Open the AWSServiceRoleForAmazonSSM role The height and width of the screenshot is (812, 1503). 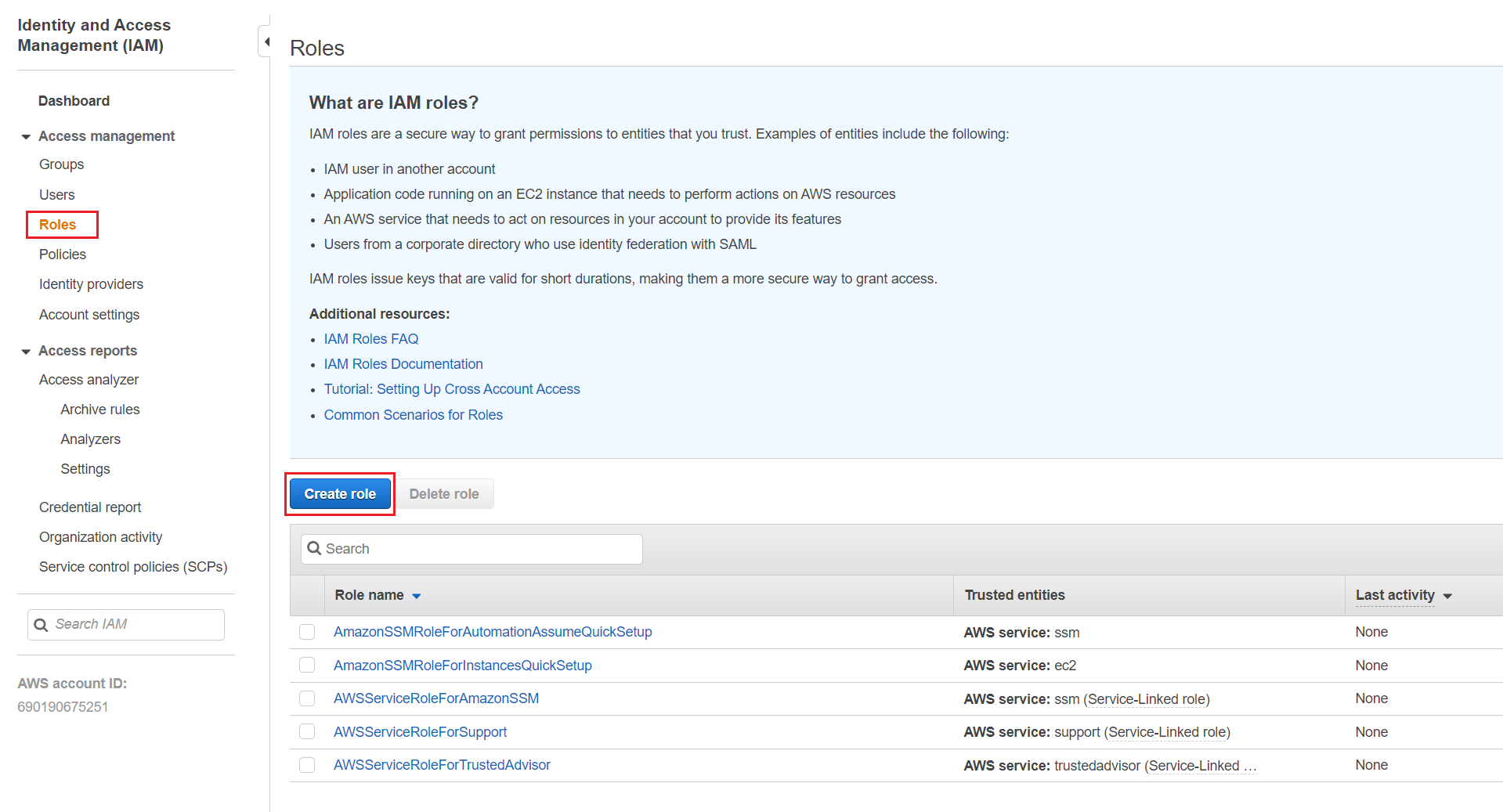pyautogui.click(x=436, y=698)
